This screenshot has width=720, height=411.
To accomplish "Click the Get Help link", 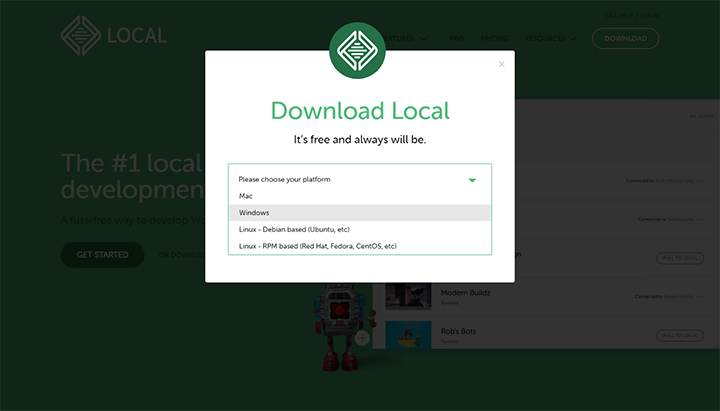I will [618, 15].
